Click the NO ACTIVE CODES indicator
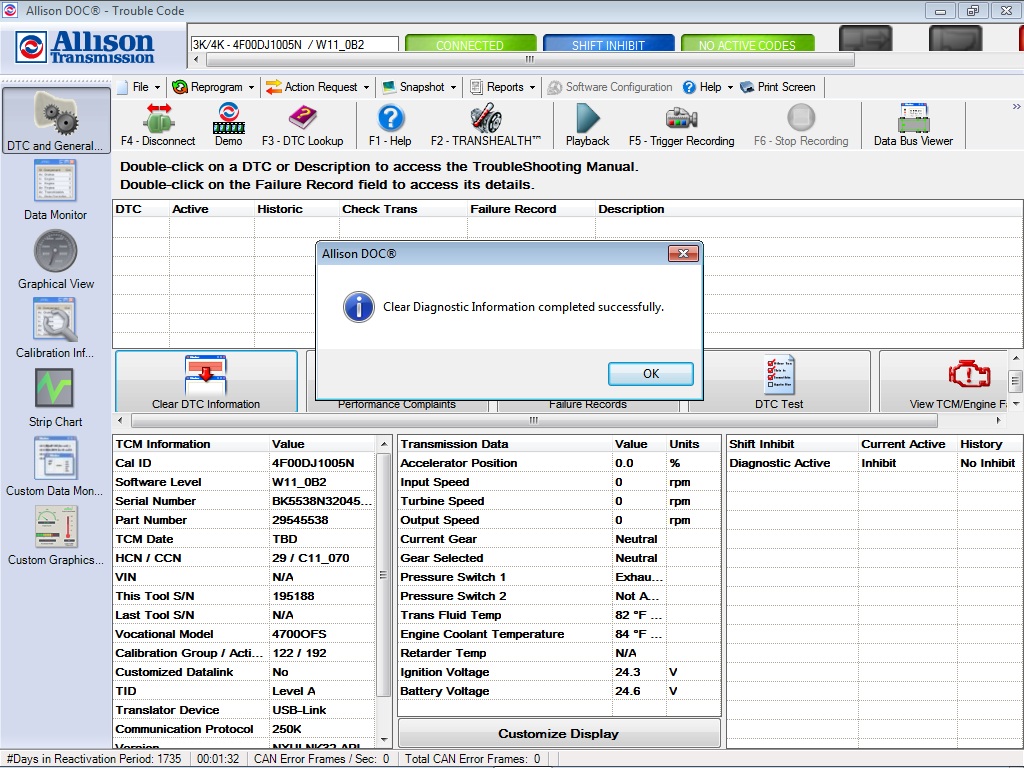Screen dimensions: 1024x768 [747, 43]
